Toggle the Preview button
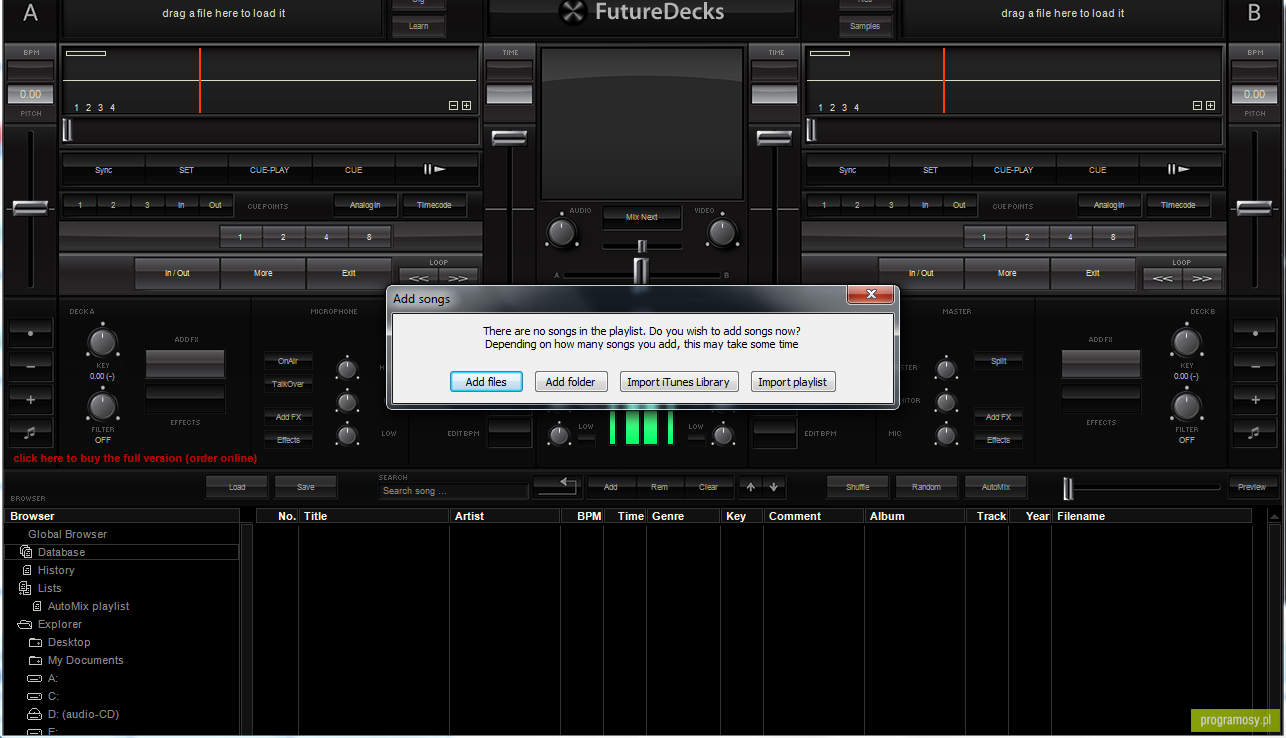Image resolution: width=1286 pixels, height=738 pixels. click(1252, 487)
